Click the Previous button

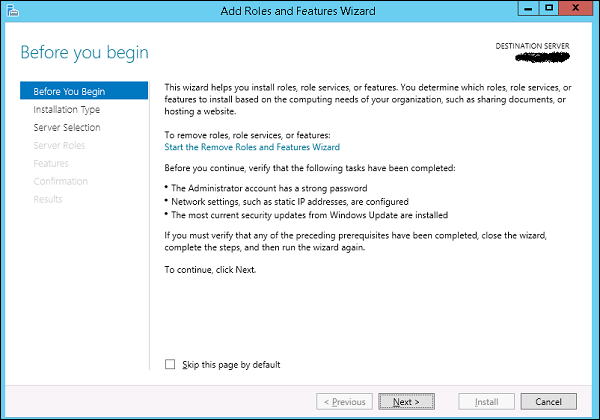341,402
